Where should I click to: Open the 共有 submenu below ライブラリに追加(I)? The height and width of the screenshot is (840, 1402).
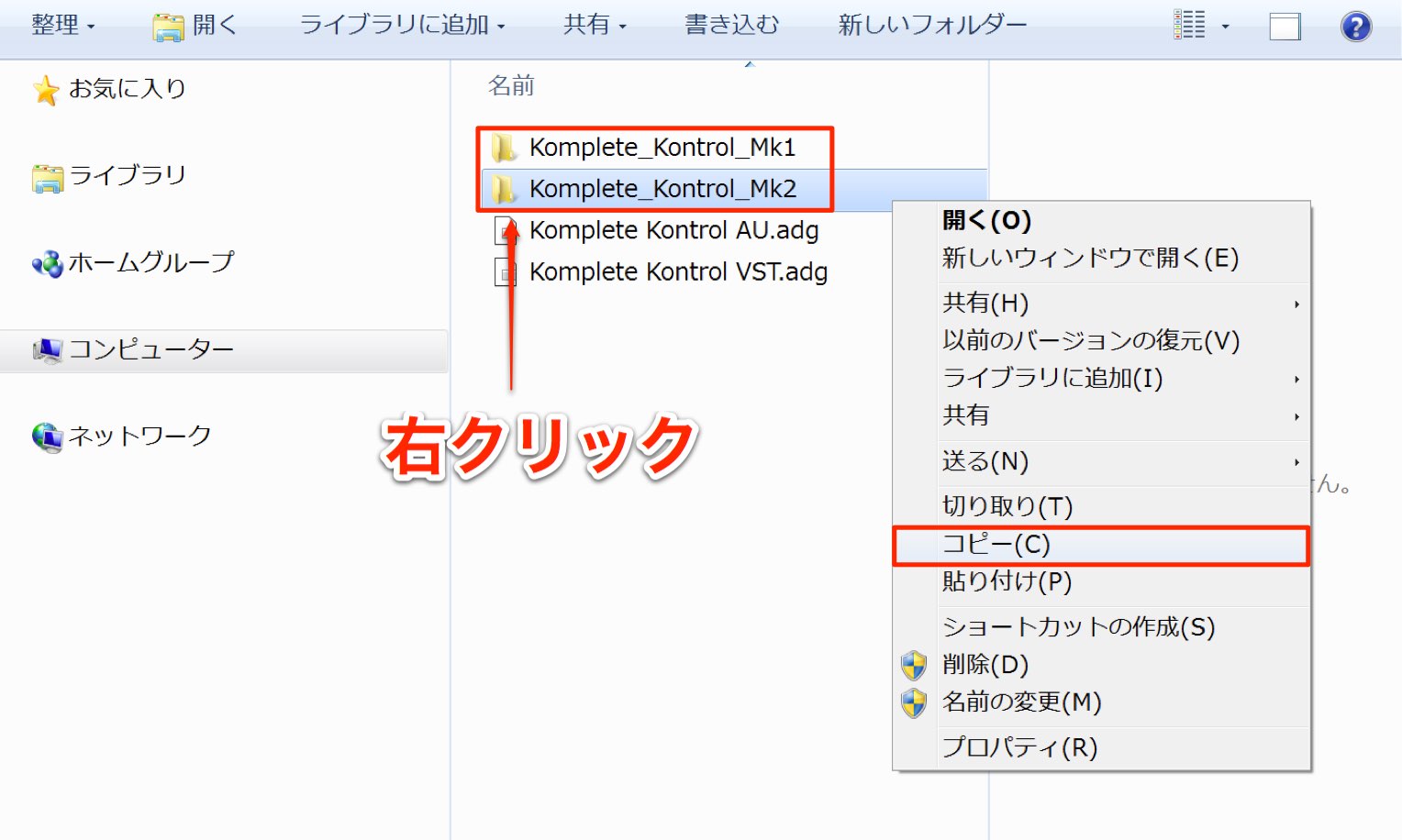1101,415
